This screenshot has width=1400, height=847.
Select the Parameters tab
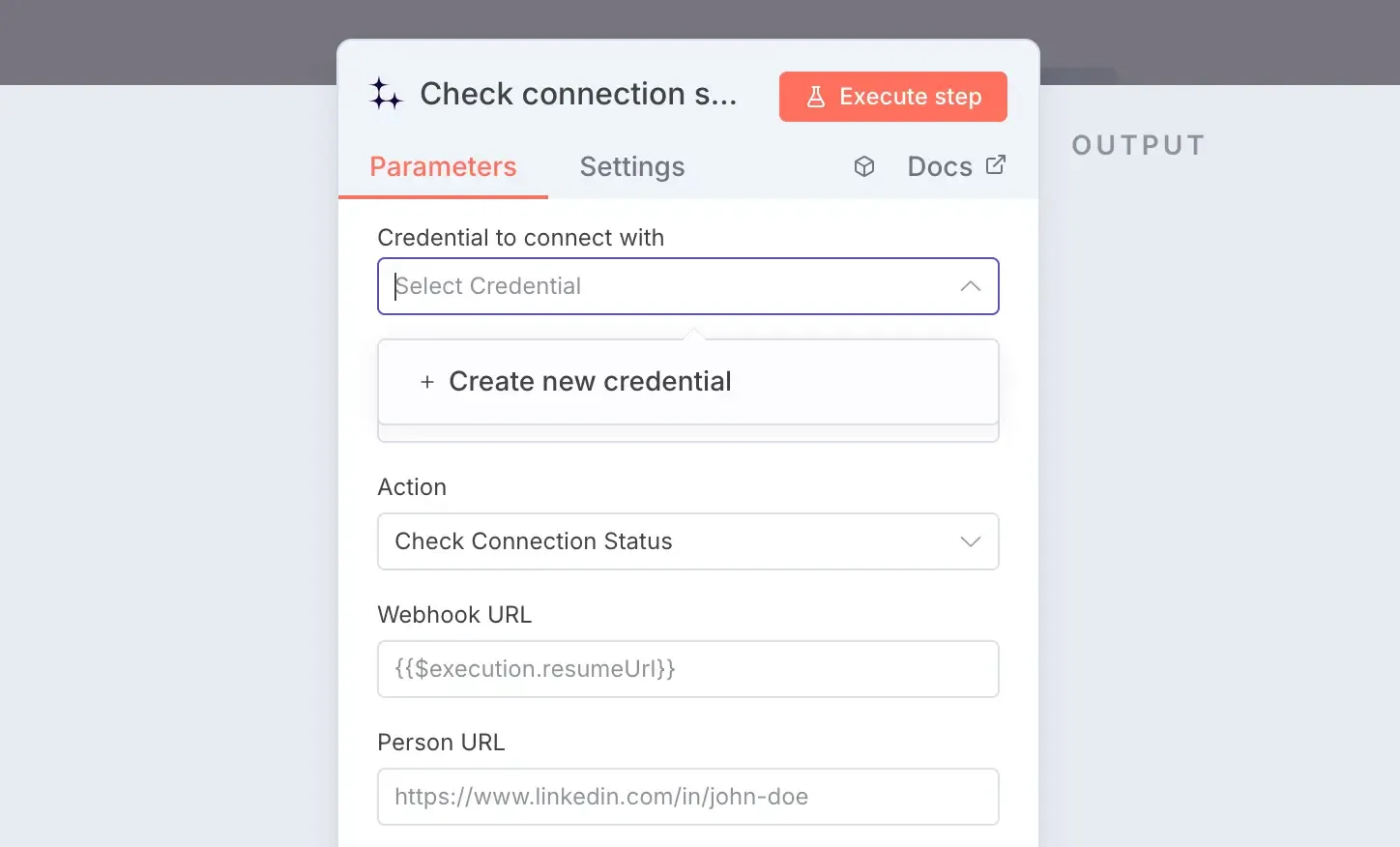[443, 166]
